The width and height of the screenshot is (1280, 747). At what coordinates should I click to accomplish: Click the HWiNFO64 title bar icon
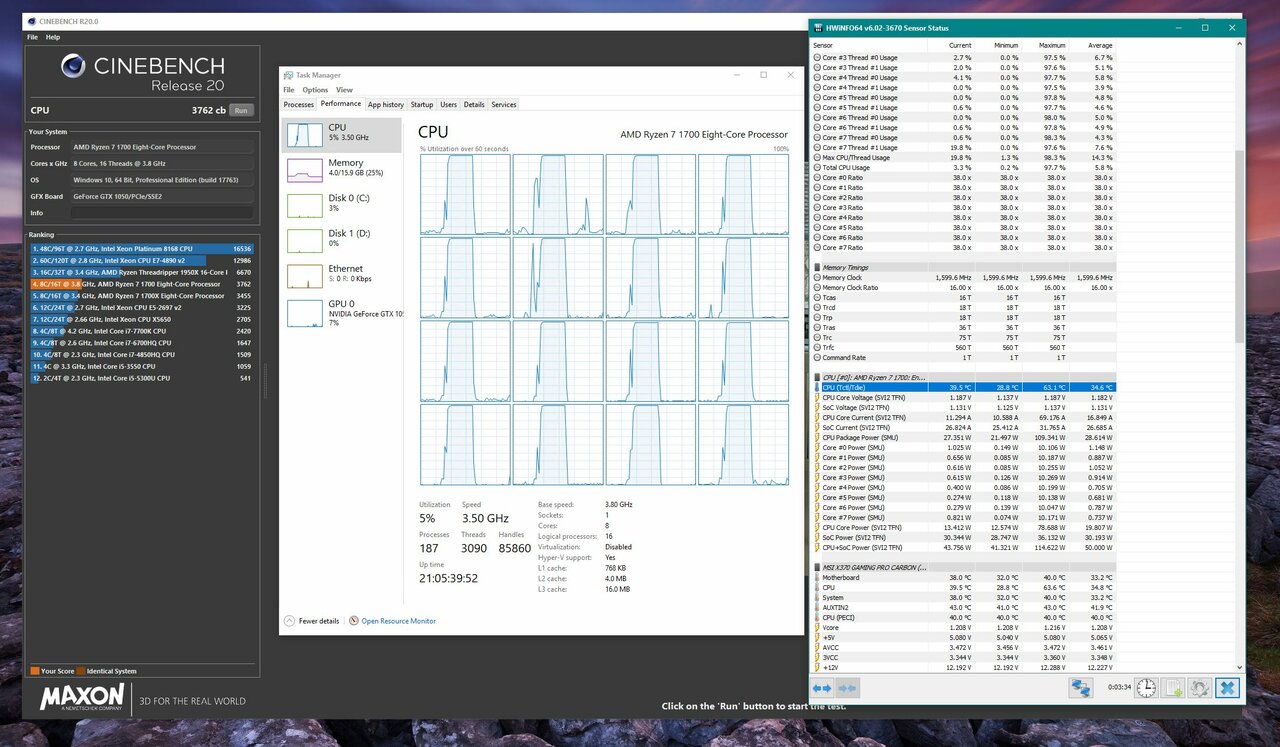pos(819,28)
